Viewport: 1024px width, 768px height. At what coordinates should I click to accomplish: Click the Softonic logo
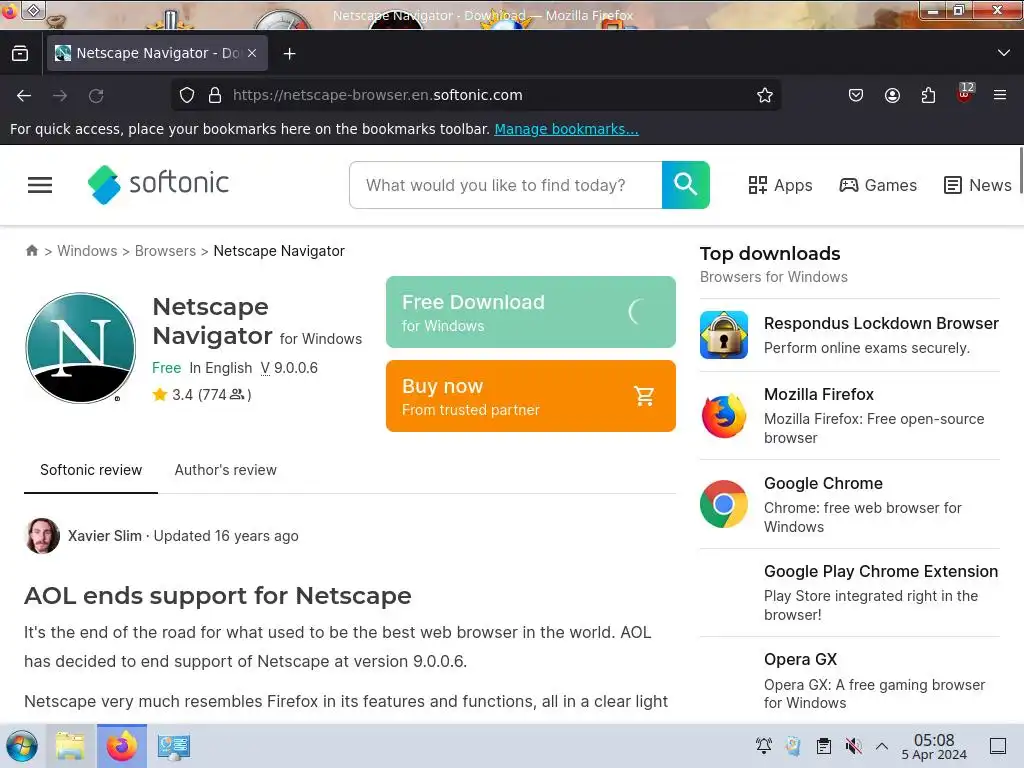click(158, 184)
